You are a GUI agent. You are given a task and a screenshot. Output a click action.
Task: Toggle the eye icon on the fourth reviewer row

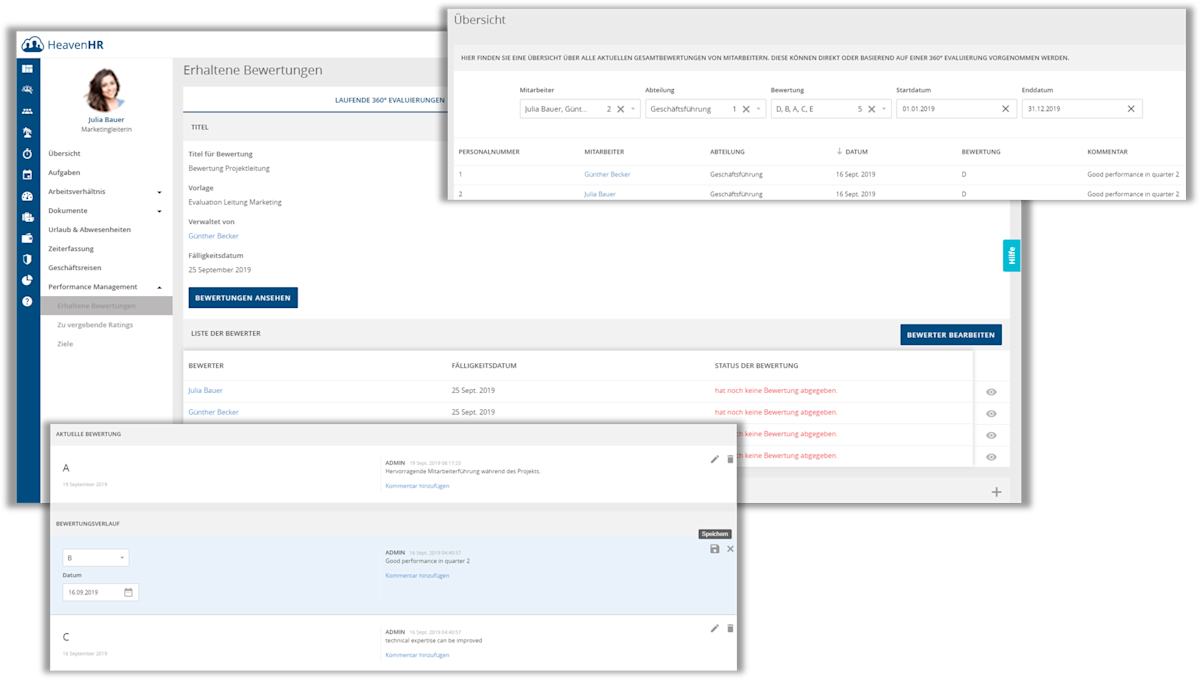991,457
